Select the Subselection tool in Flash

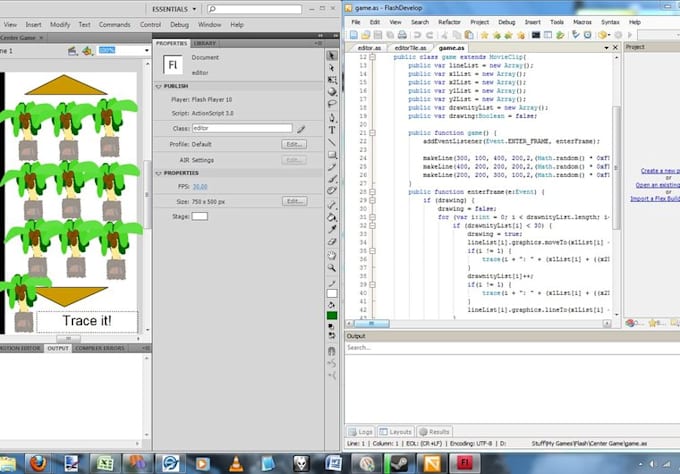pyautogui.click(x=332, y=68)
